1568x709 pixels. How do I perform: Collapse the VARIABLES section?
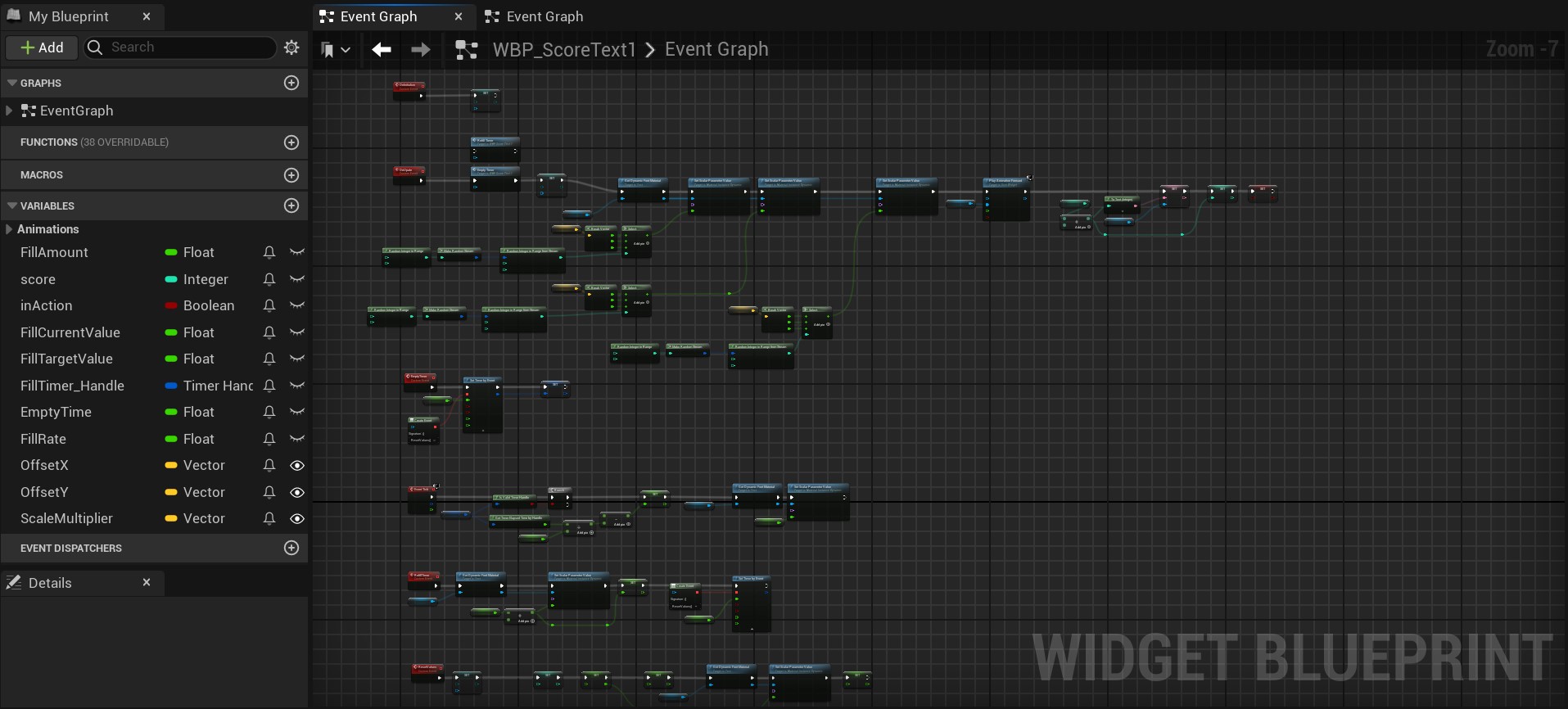(x=11, y=205)
